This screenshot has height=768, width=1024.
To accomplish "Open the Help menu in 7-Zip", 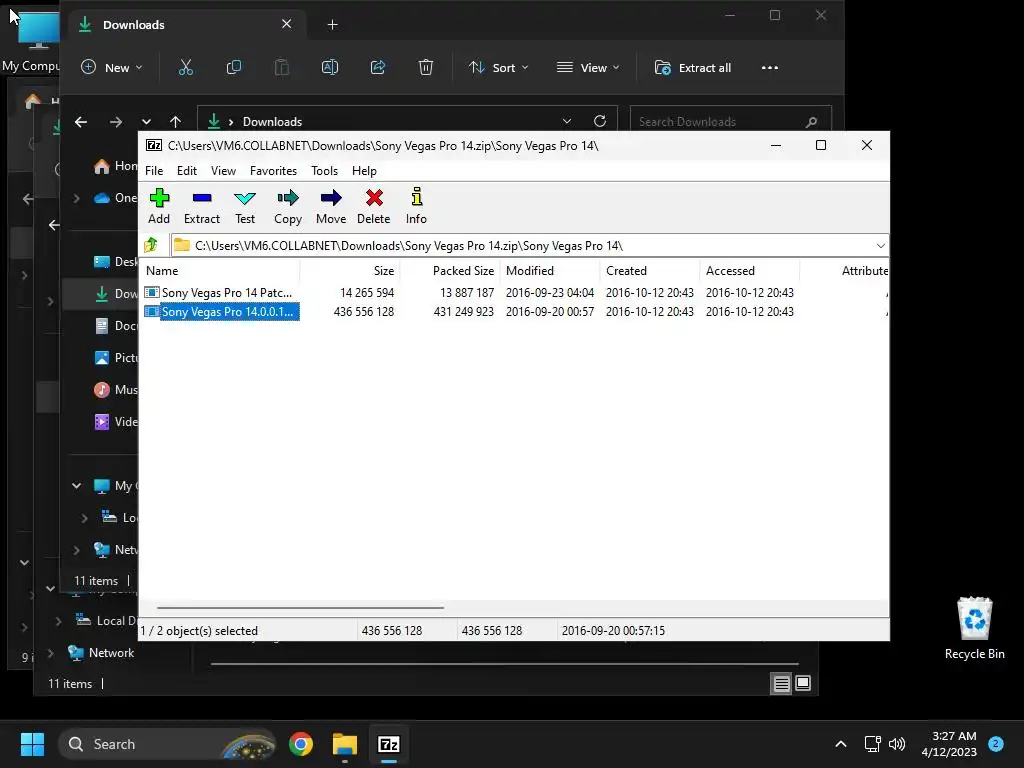I will tap(364, 170).
